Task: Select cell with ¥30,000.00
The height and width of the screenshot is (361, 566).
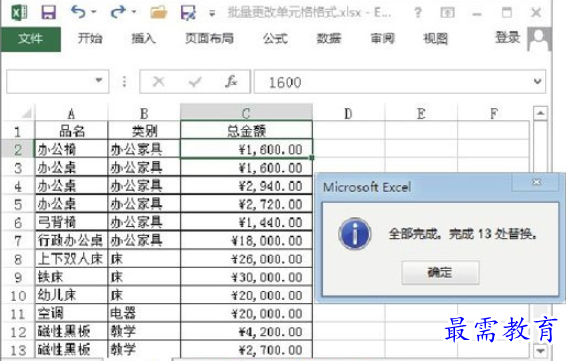Action: (x=246, y=277)
